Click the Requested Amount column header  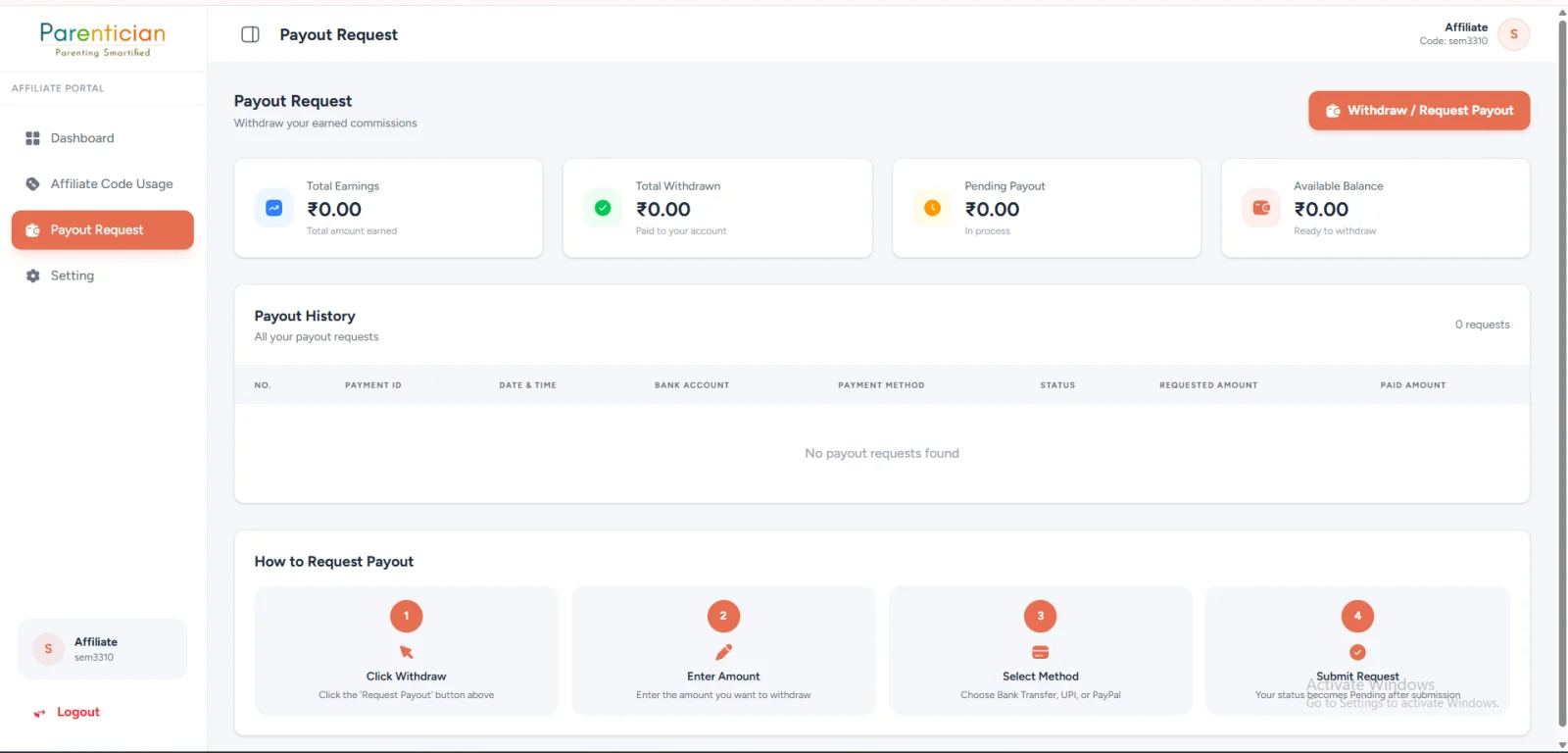coord(1208,385)
